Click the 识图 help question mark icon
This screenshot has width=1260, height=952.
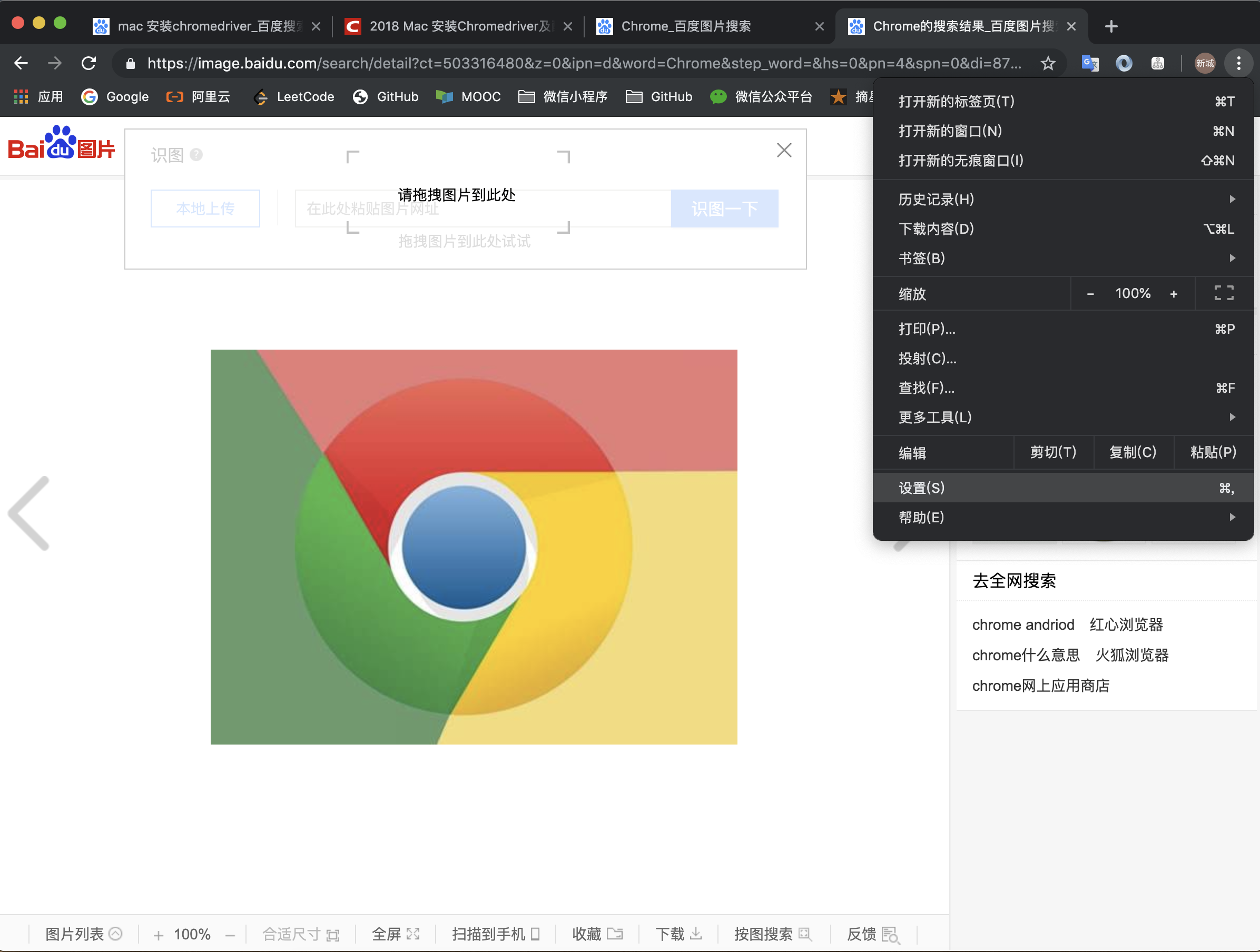196,154
